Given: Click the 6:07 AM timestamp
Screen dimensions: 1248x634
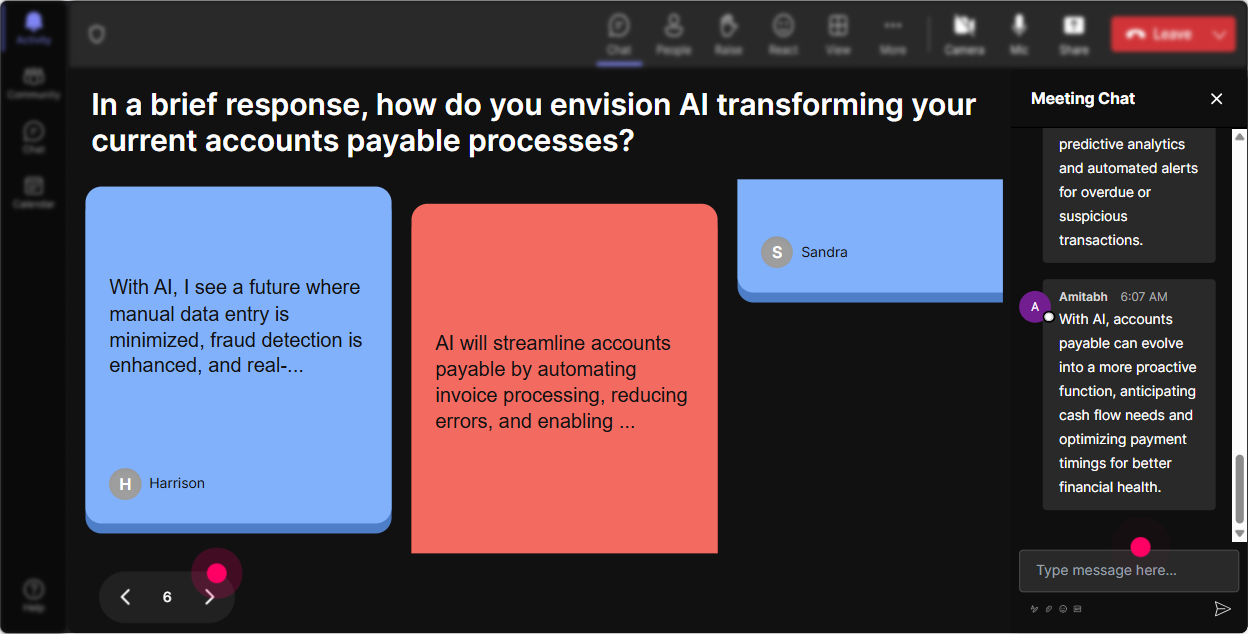Looking at the screenshot, I should (1144, 297).
